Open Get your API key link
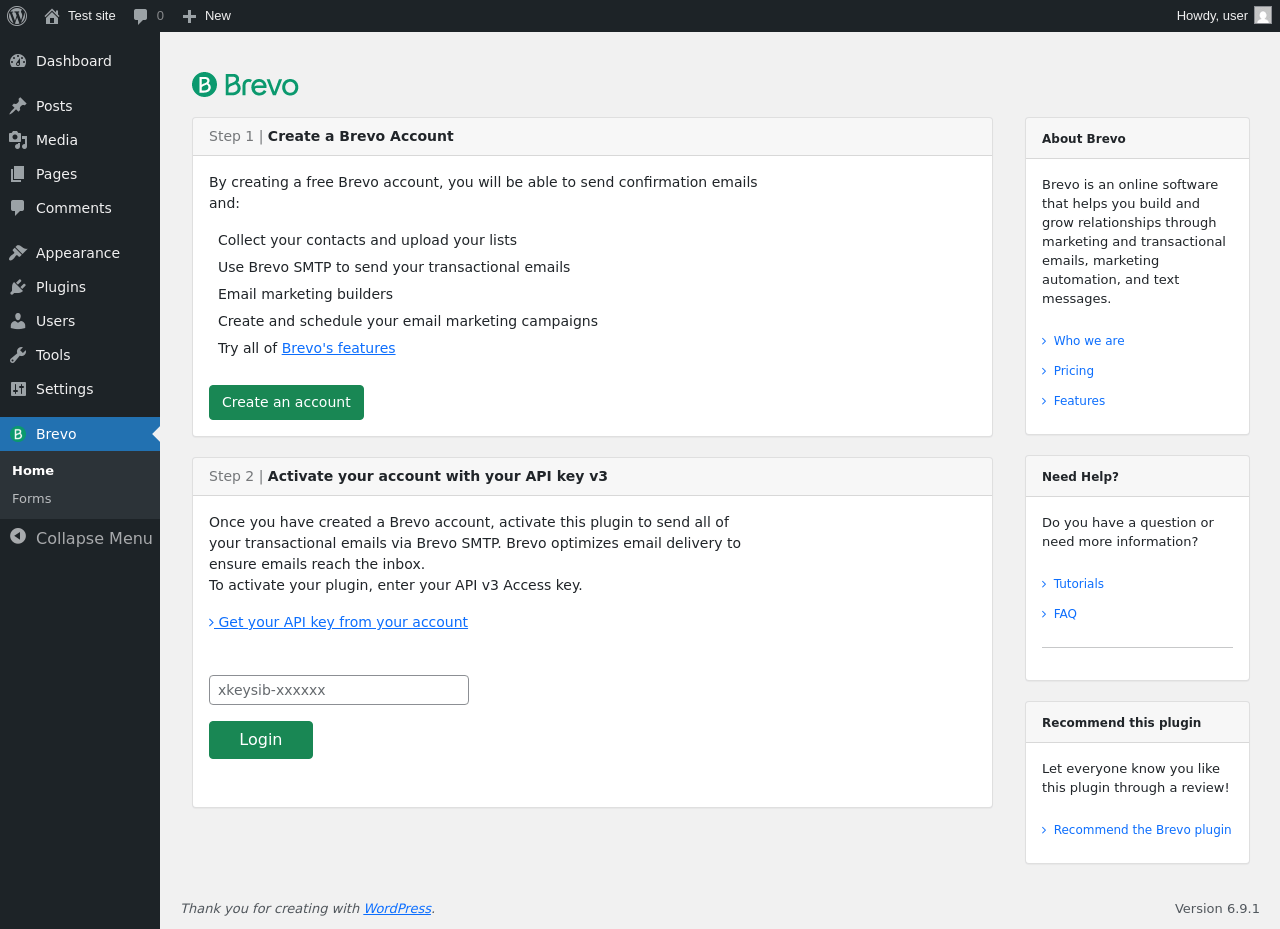The image size is (1280, 929). pyautogui.click(x=339, y=622)
